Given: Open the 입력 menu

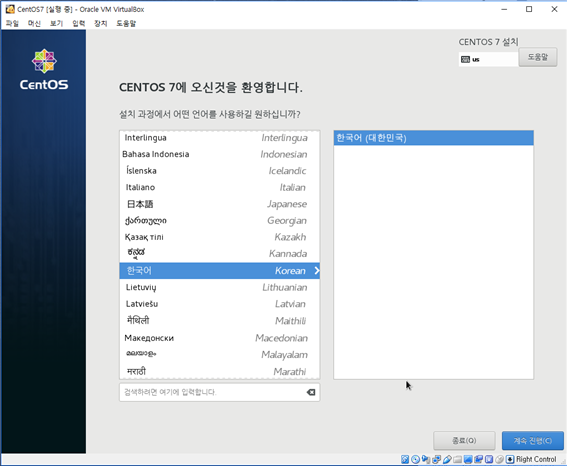Looking at the screenshot, I should click(78, 23).
